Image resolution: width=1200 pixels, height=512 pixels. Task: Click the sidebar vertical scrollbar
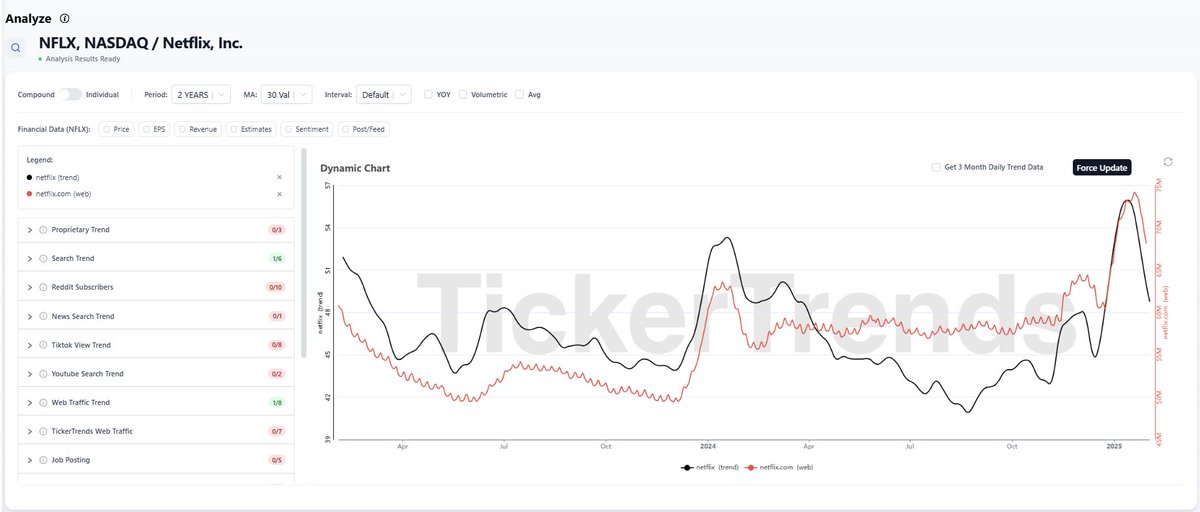click(304, 254)
